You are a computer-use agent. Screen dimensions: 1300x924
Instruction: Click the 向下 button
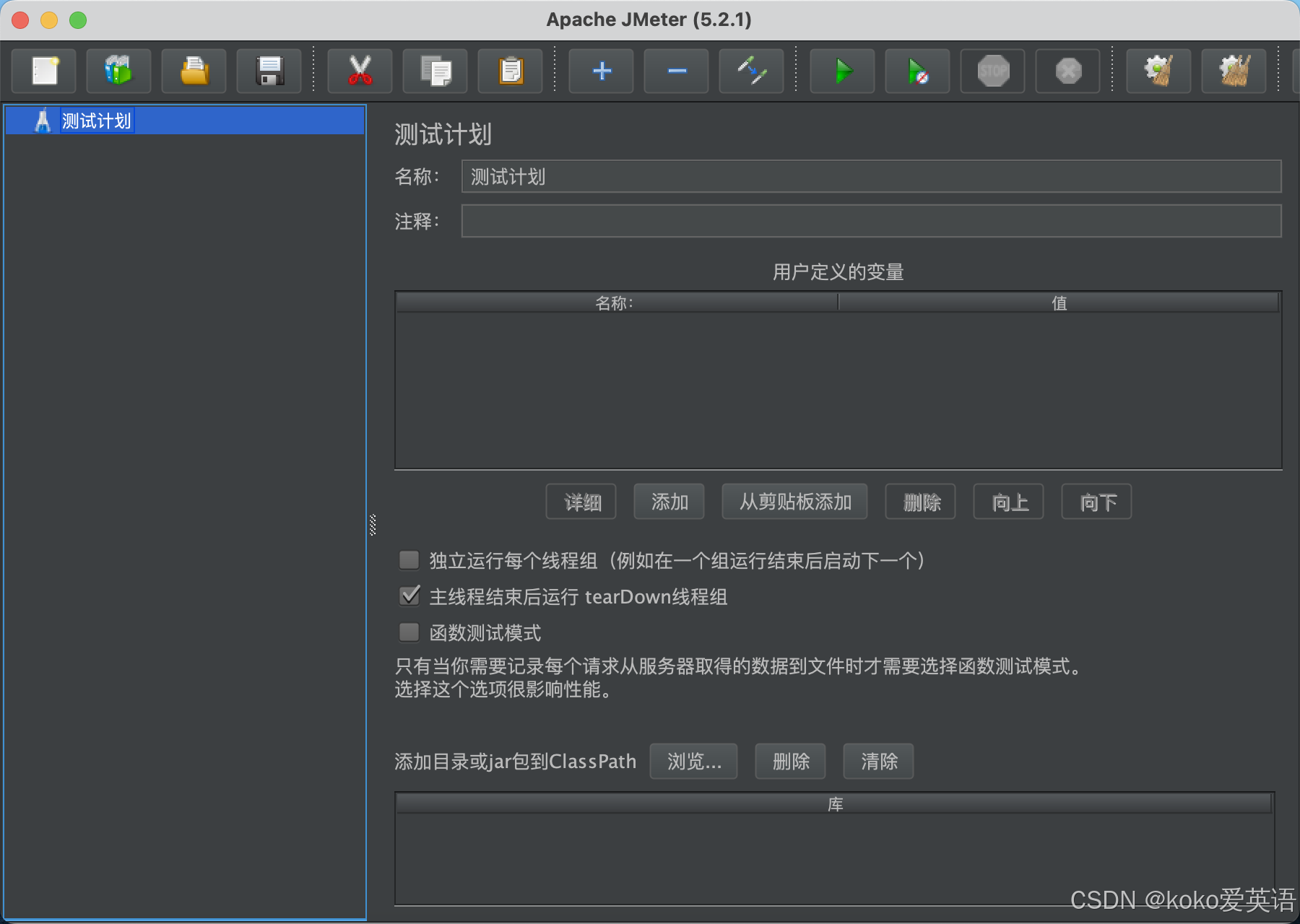(1097, 502)
